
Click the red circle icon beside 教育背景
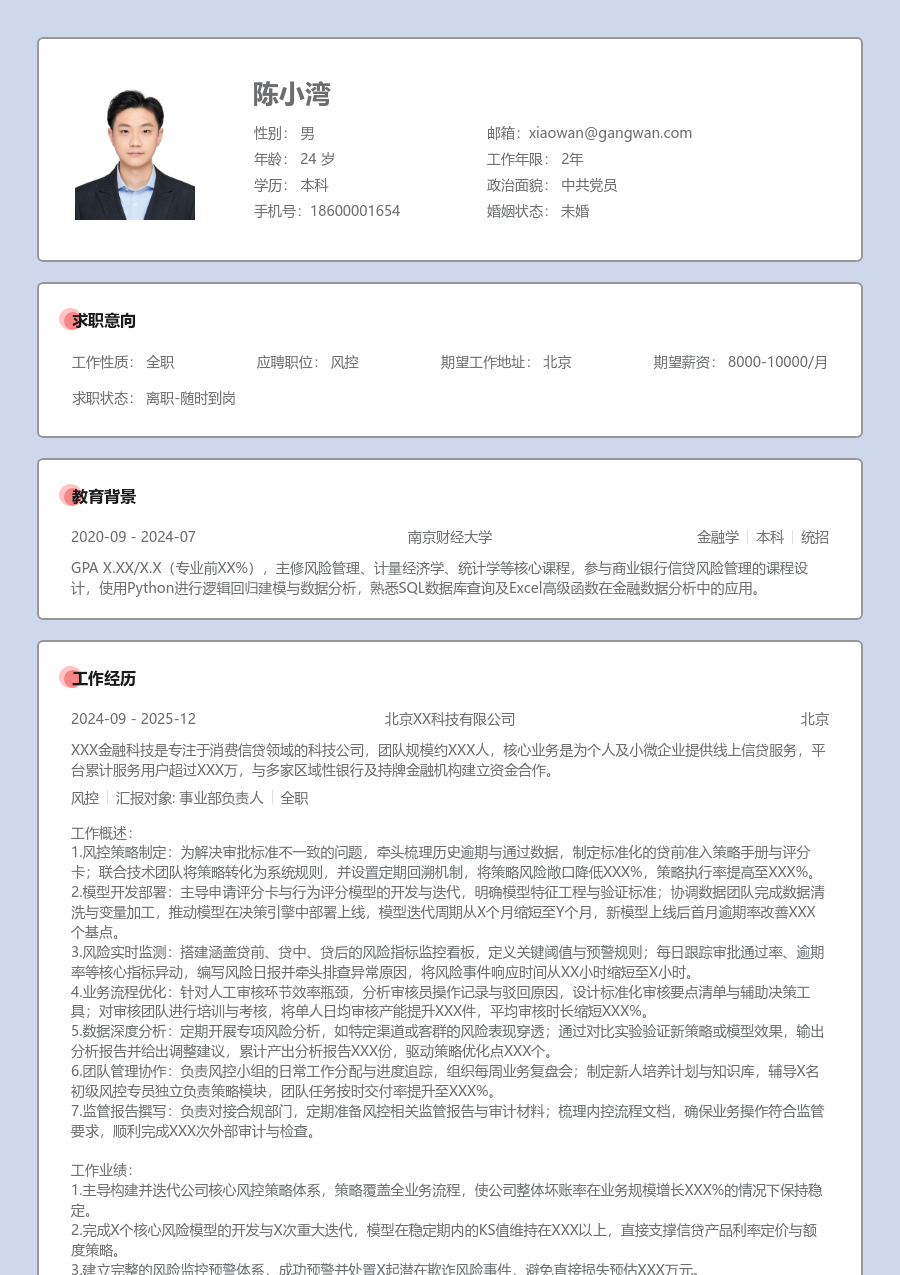point(68,496)
